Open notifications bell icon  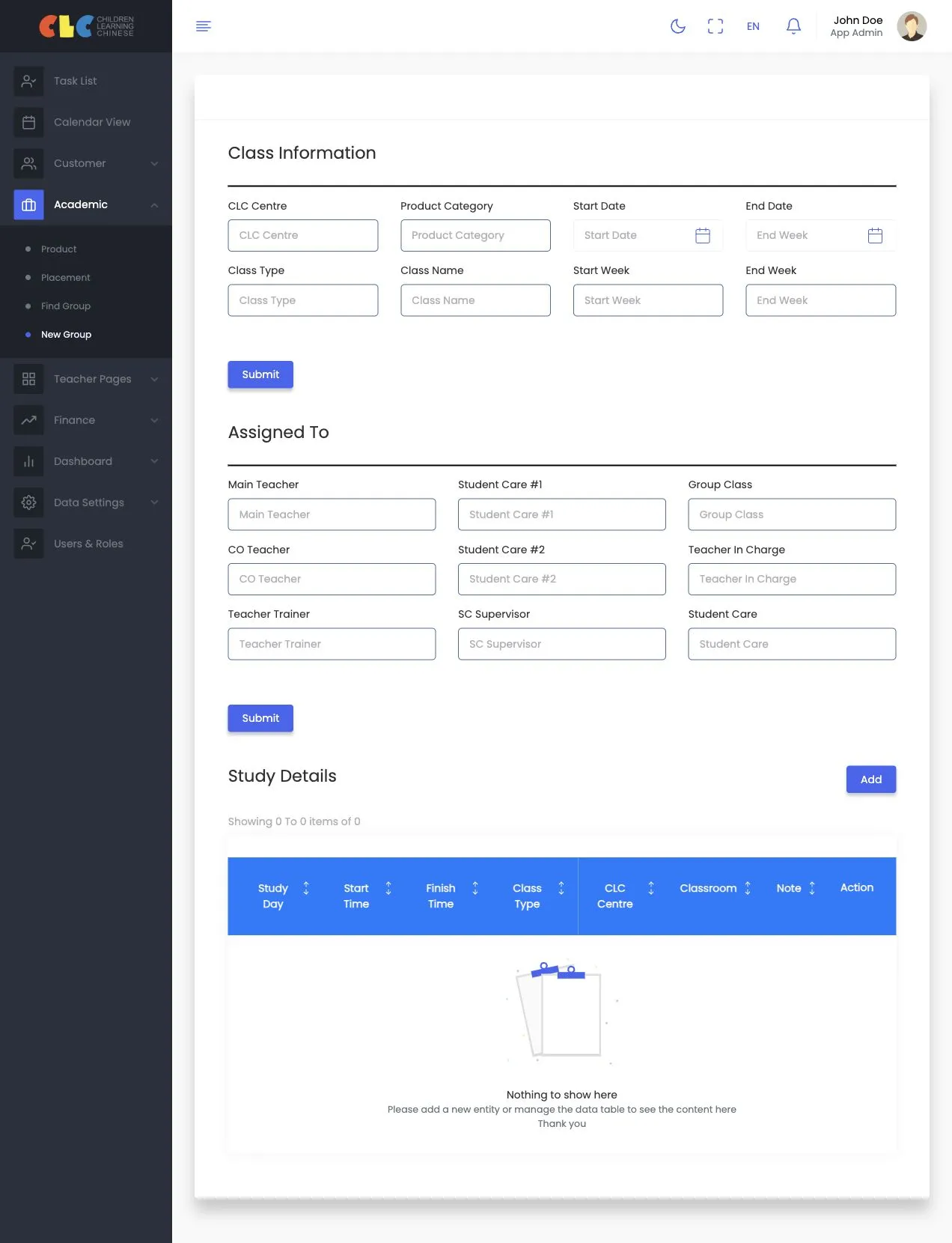click(x=793, y=26)
